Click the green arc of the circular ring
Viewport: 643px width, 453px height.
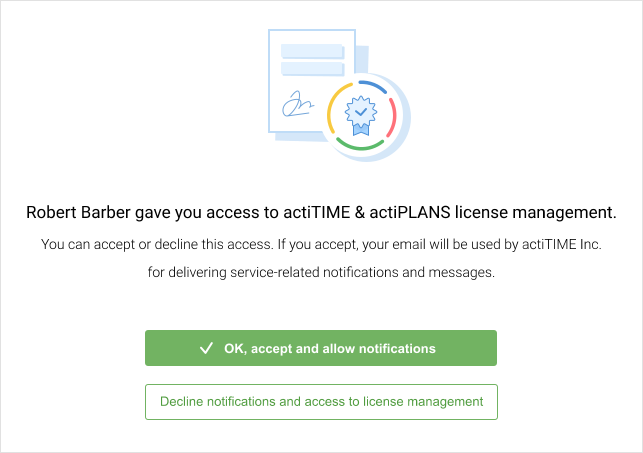359,145
